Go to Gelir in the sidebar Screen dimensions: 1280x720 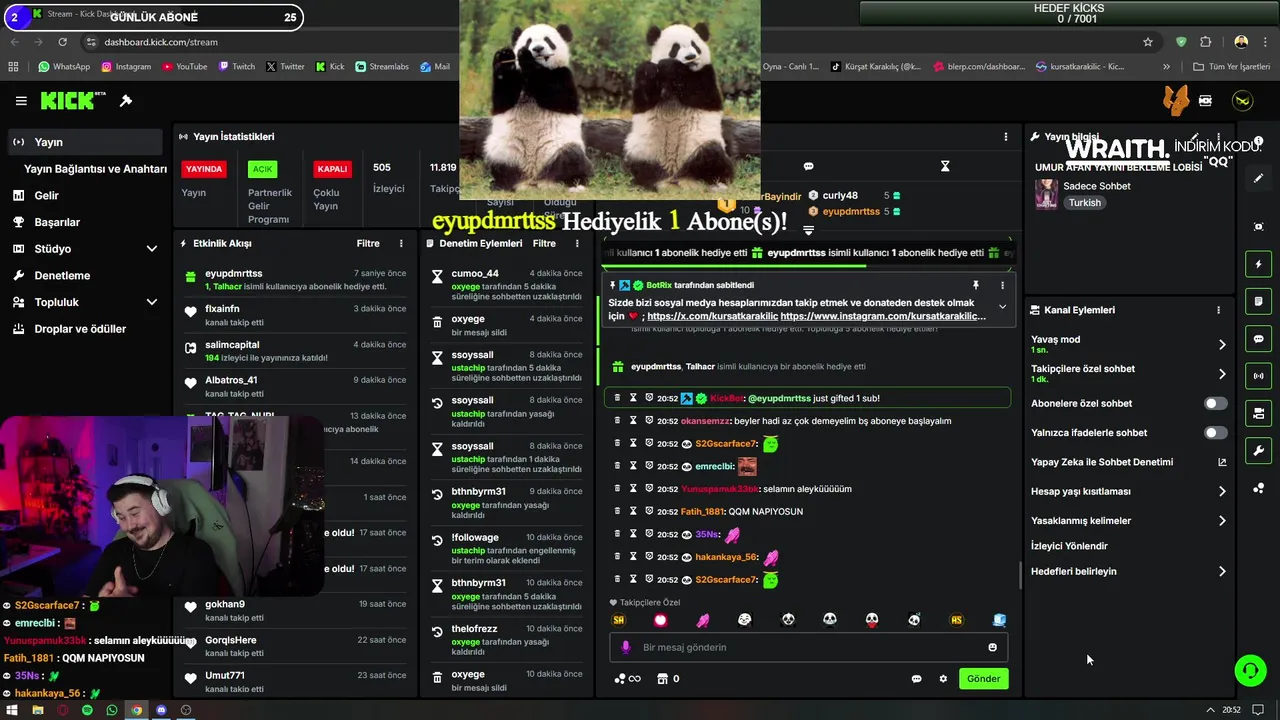click(x=46, y=196)
